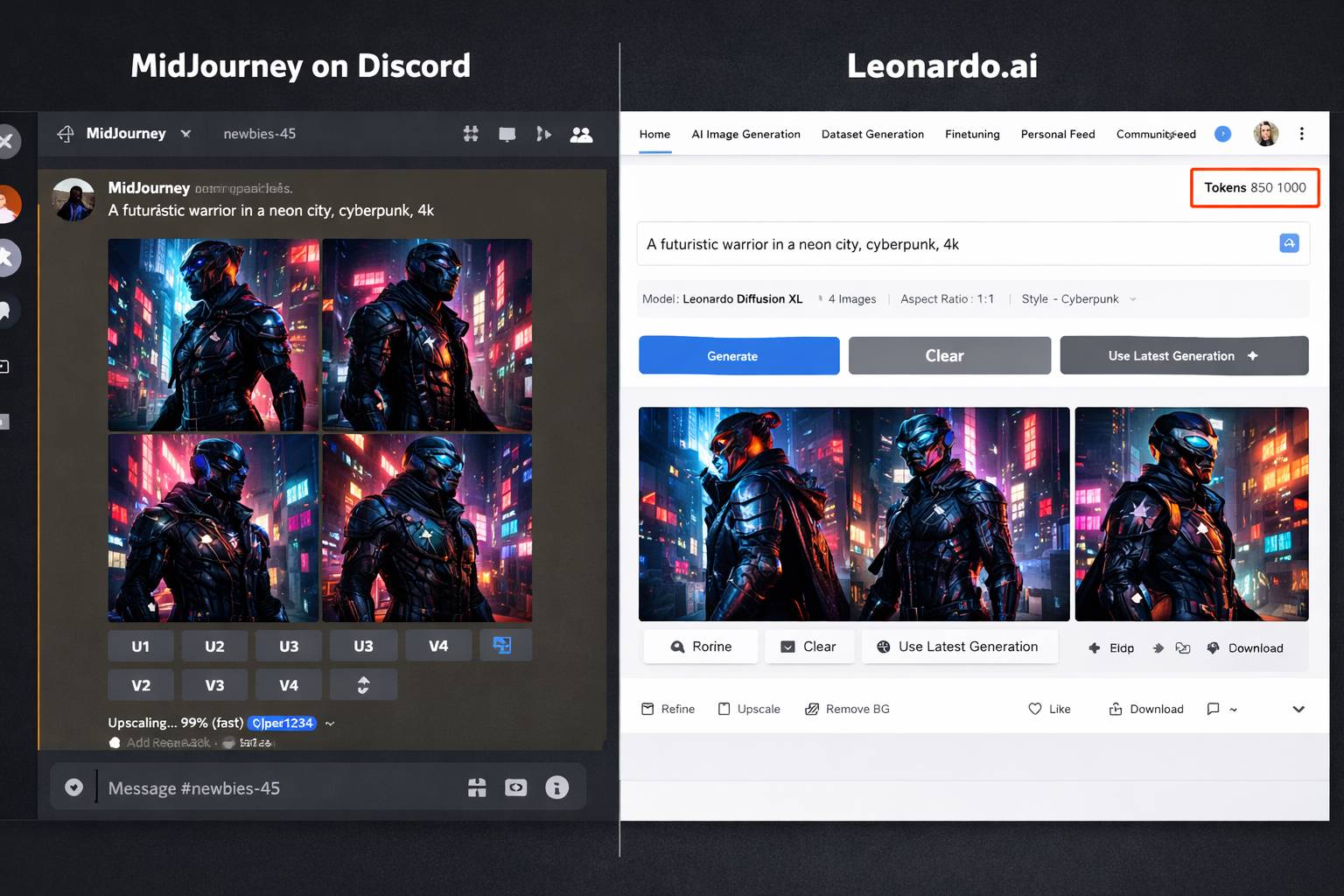Open the Finetuning tab

point(972,134)
